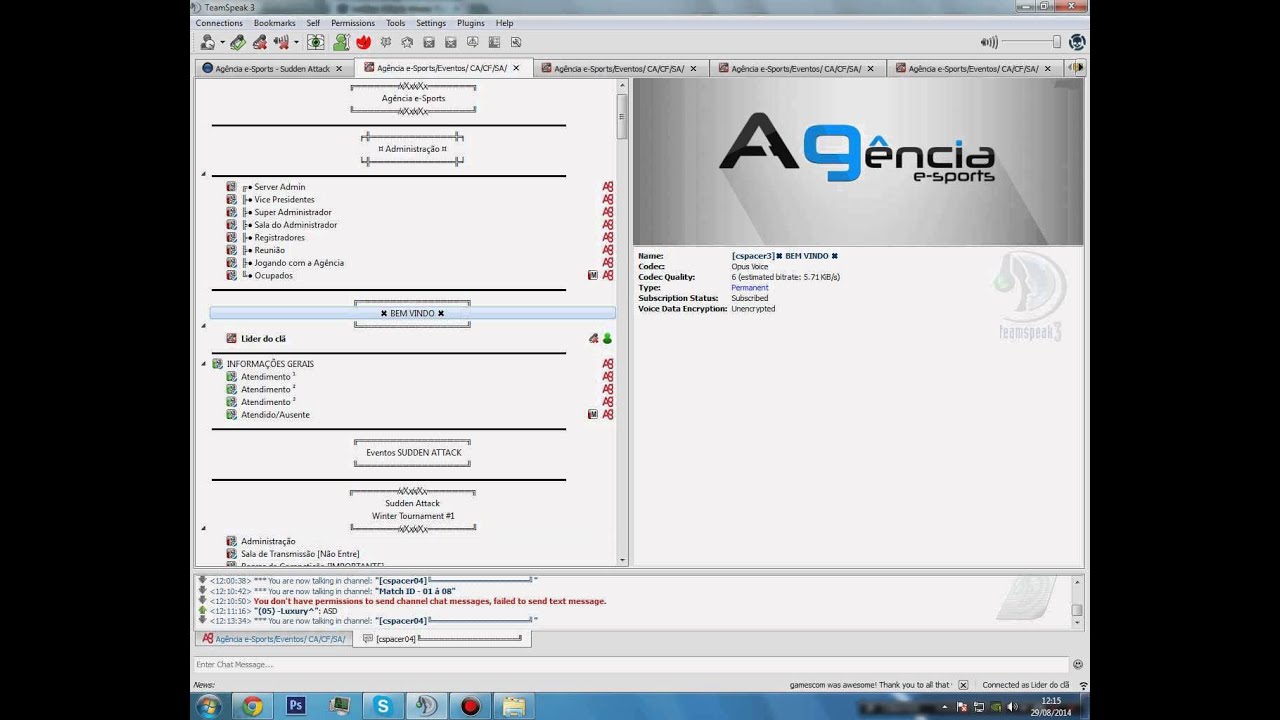Select the Super Administrador channel
1280x720 pixels.
coord(293,212)
